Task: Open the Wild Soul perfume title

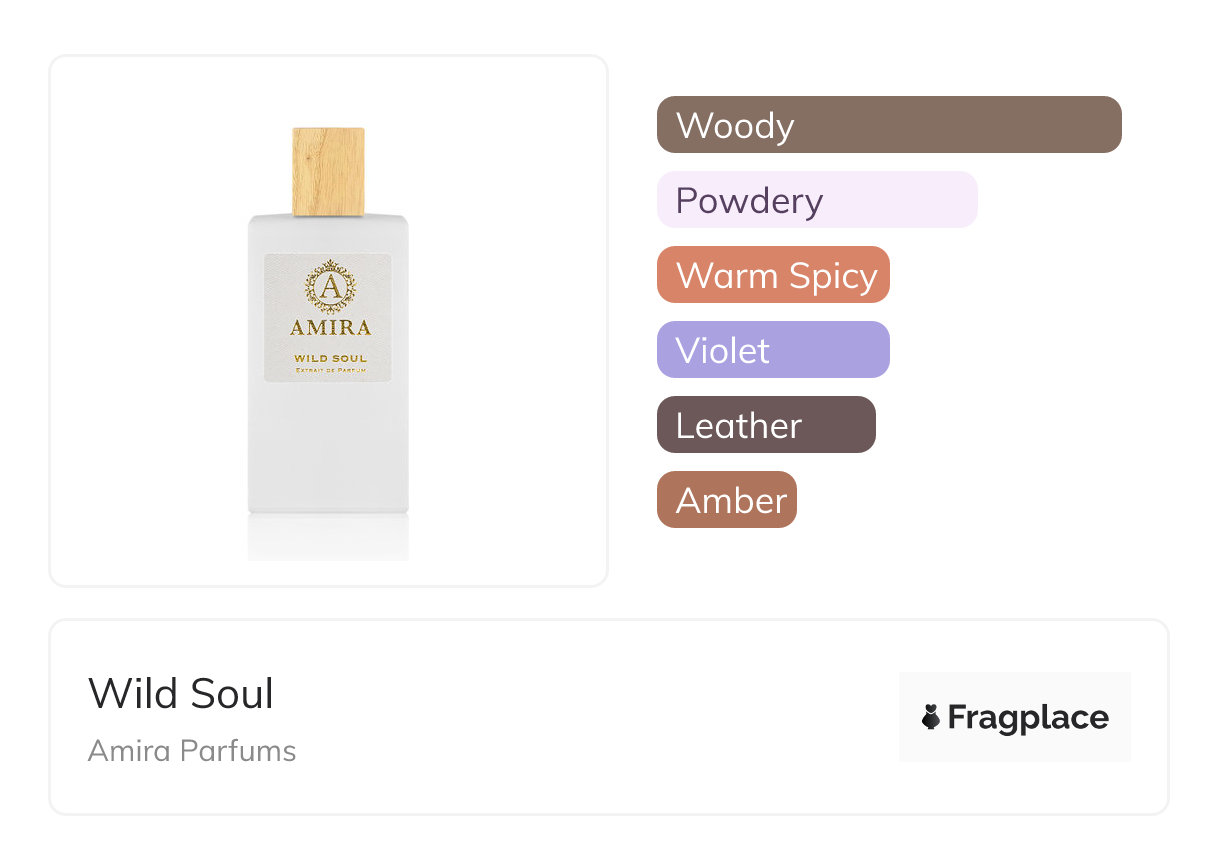Action: [181, 694]
